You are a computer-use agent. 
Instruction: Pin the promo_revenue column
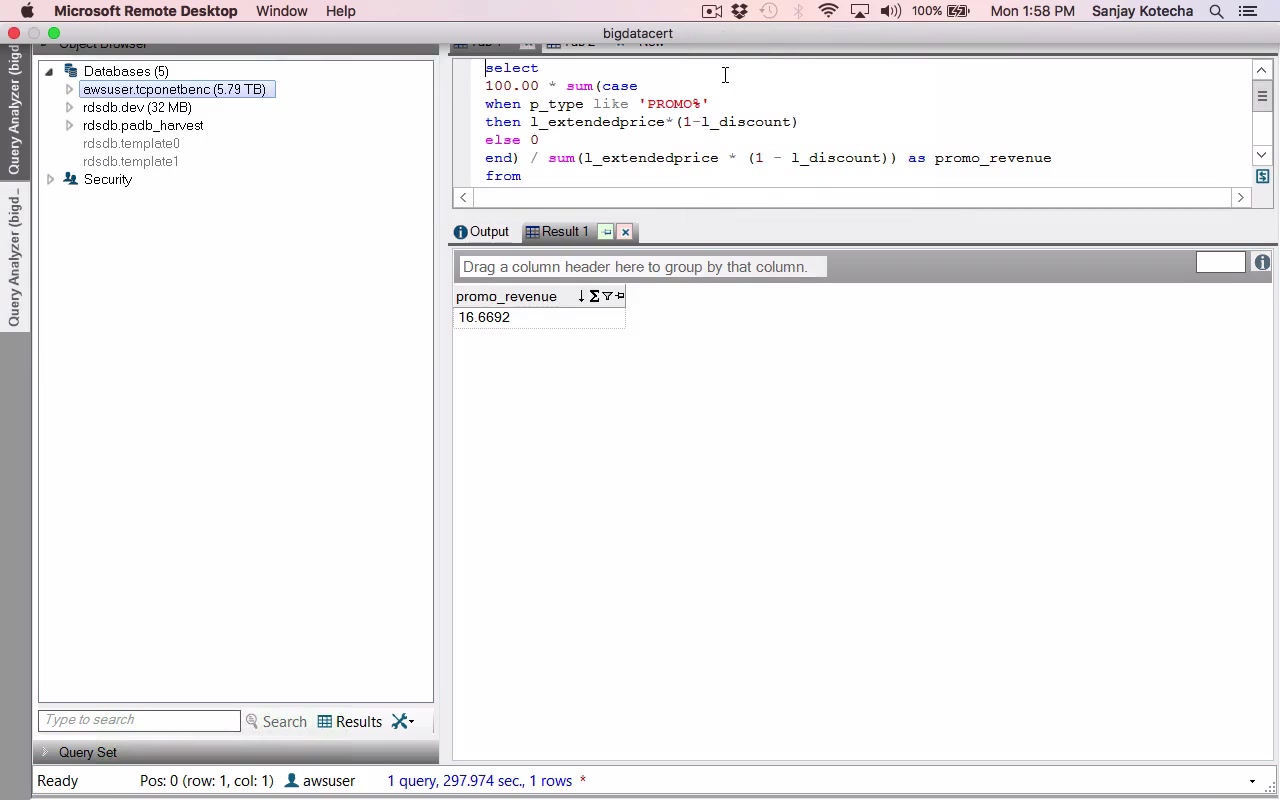click(620, 296)
